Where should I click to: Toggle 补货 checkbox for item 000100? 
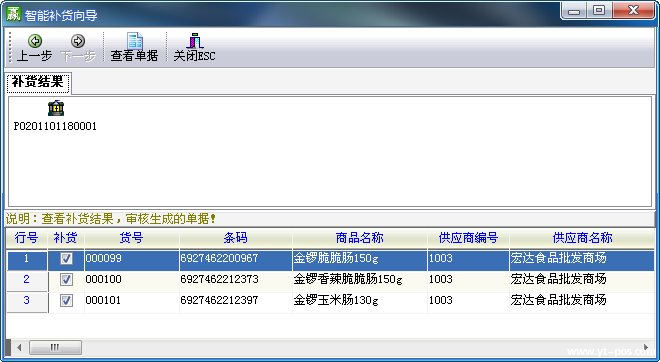coord(66,279)
